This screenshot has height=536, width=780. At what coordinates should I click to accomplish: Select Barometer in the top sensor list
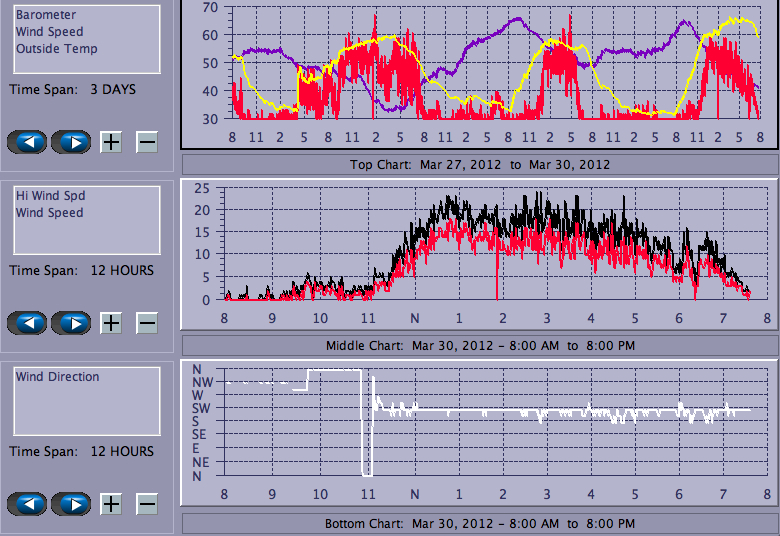pyautogui.click(x=46, y=15)
